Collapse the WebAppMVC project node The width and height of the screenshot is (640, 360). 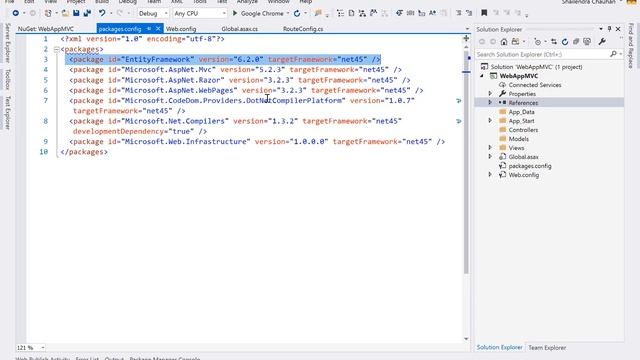click(x=482, y=76)
